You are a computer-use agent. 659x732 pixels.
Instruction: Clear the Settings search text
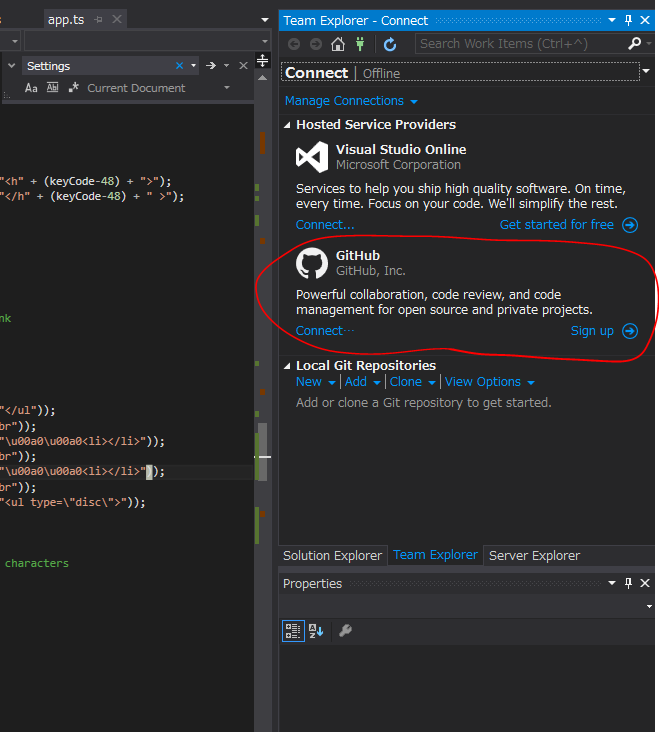[179, 66]
